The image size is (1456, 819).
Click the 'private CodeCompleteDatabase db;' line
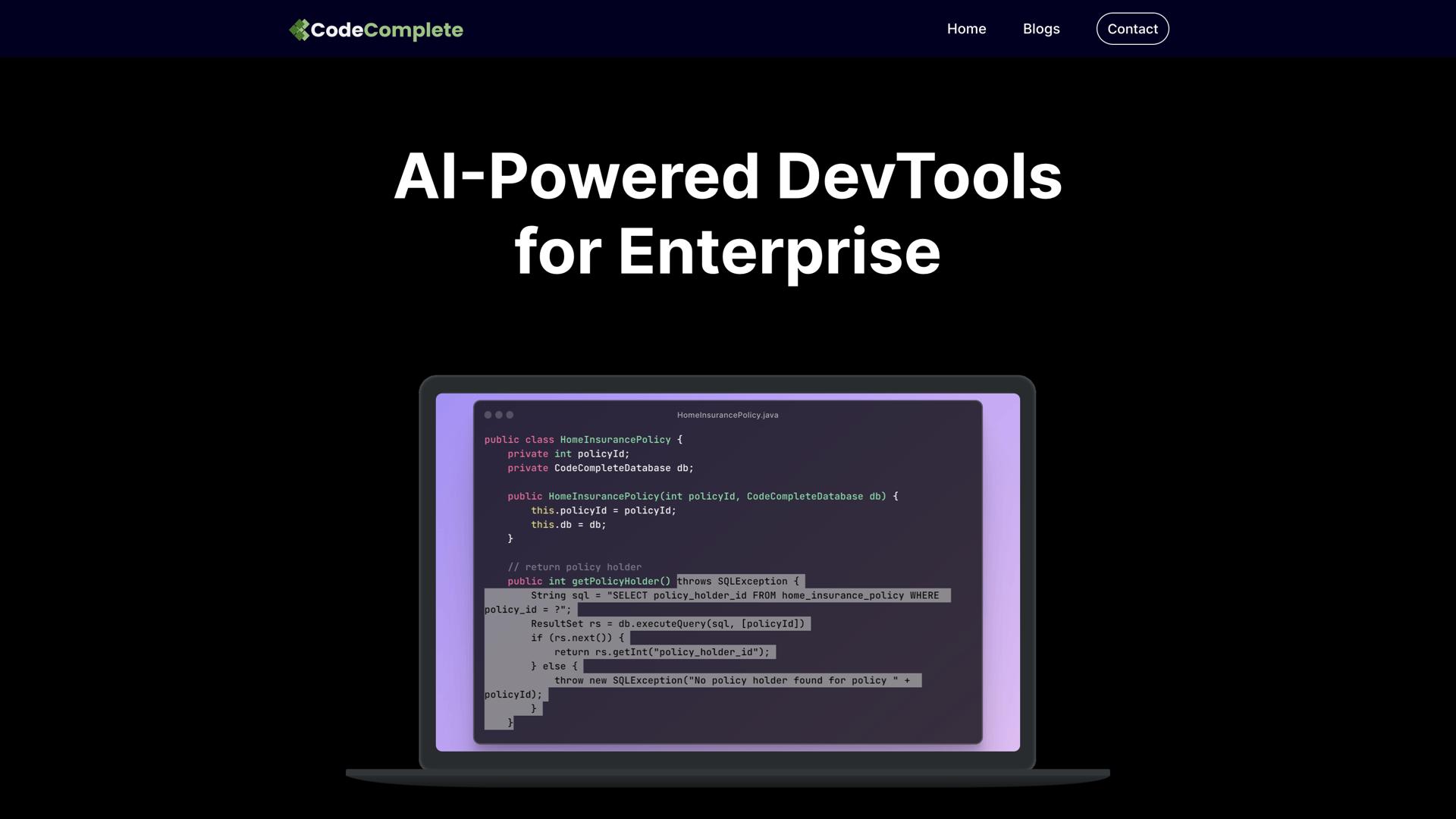(x=600, y=469)
